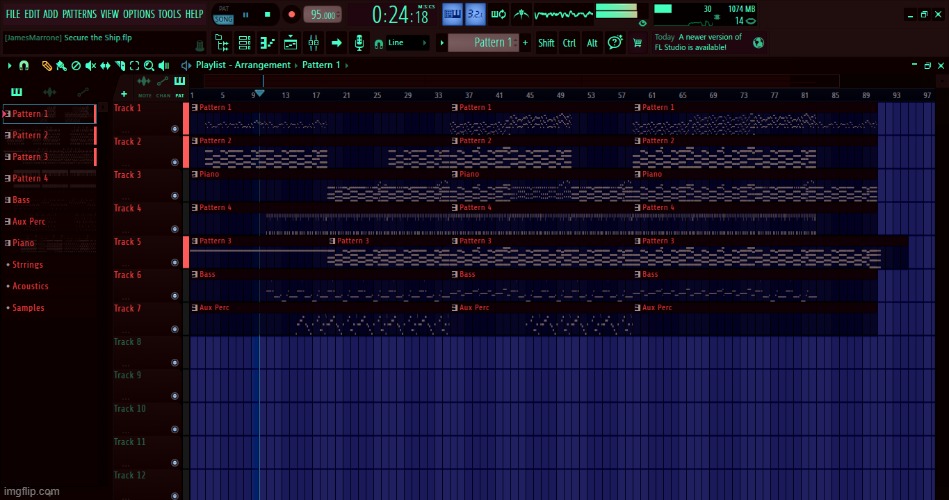This screenshot has width=949, height=500.
Task: Click the Shift button
Action: click(546, 43)
